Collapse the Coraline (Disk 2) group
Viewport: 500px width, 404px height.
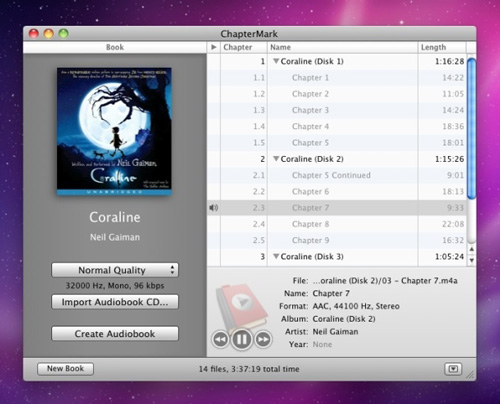point(276,159)
